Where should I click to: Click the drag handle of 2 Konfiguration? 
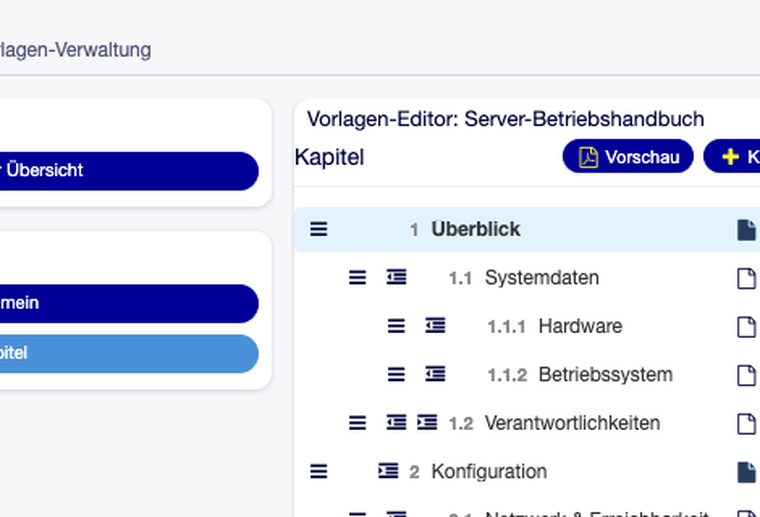click(x=318, y=471)
